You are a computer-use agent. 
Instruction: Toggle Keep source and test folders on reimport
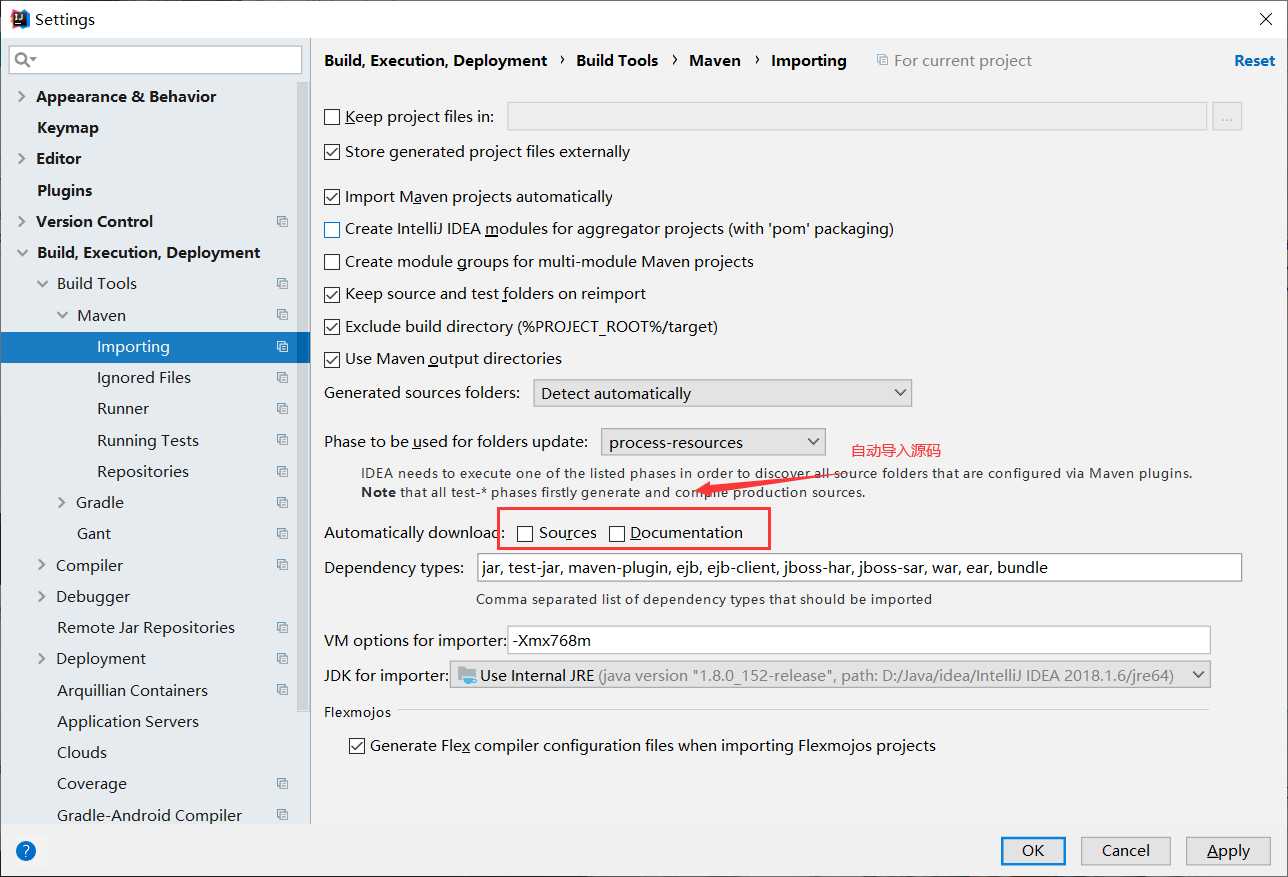(x=332, y=294)
